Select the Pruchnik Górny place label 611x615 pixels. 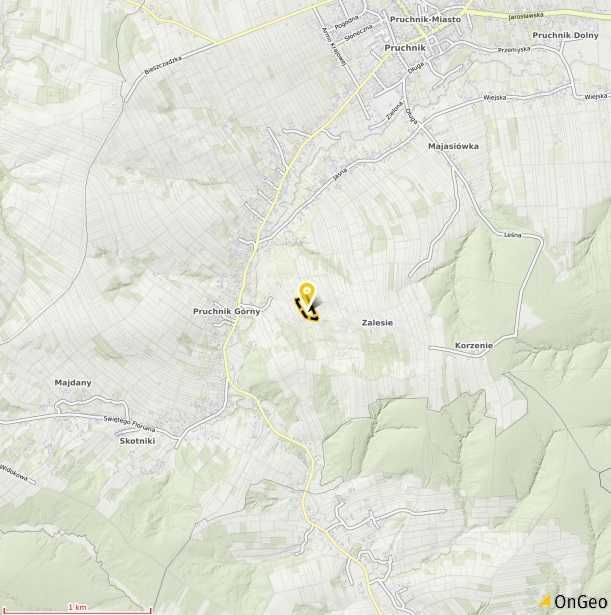(x=226, y=311)
